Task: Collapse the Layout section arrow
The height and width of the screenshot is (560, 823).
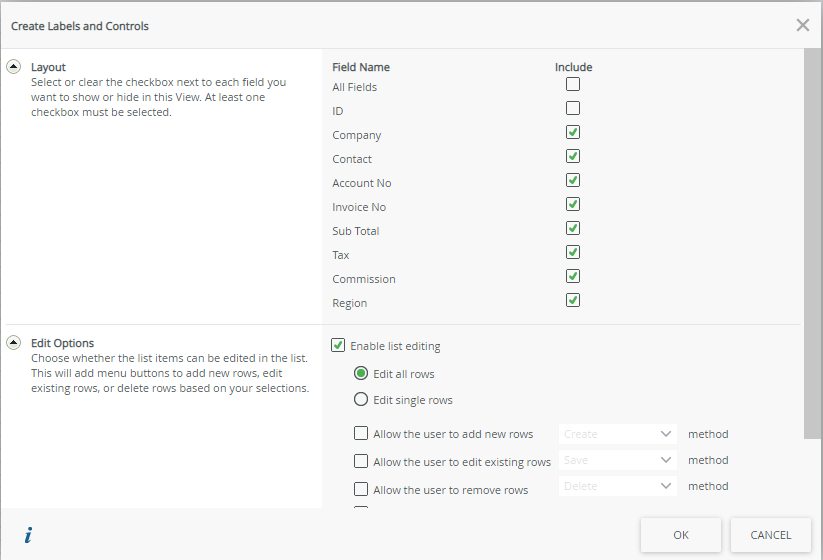Action: pos(14,67)
